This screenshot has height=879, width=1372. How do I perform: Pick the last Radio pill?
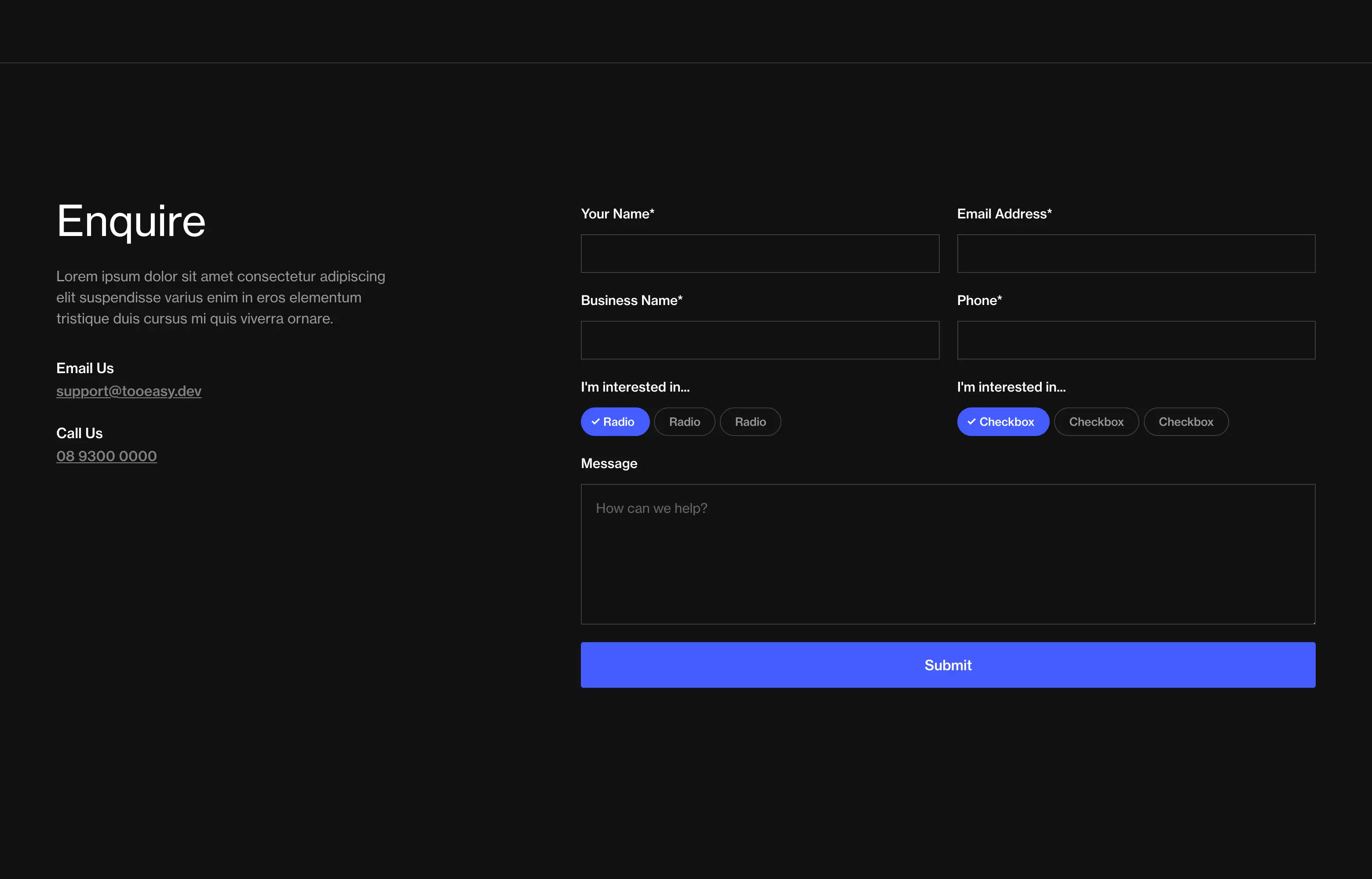coord(750,422)
